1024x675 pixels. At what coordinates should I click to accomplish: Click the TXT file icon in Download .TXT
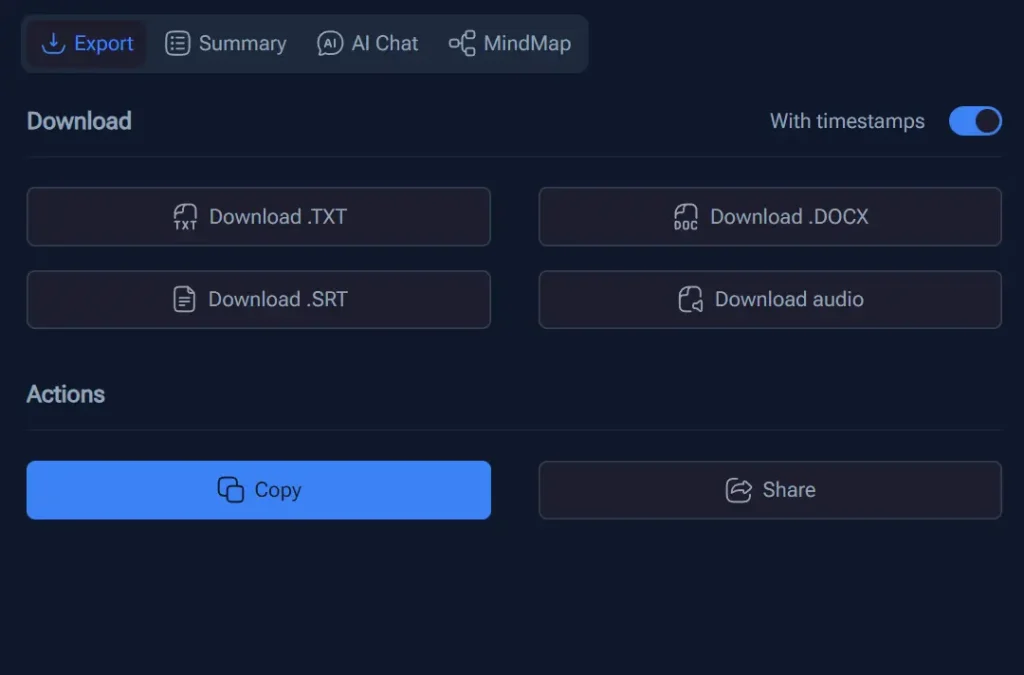pos(185,216)
